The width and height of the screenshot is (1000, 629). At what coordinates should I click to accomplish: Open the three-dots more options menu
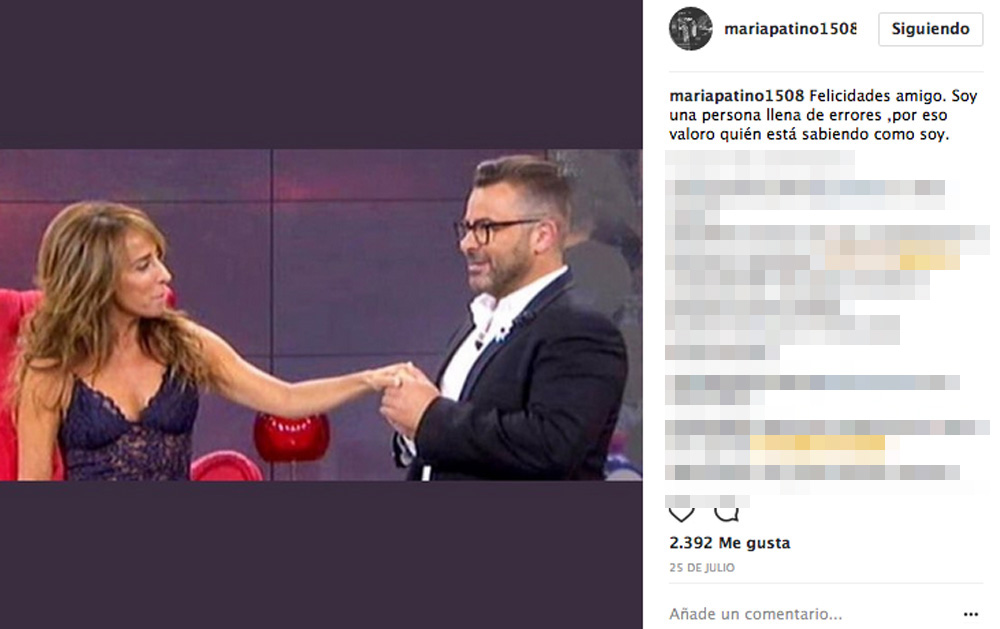click(x=971, y=614)
